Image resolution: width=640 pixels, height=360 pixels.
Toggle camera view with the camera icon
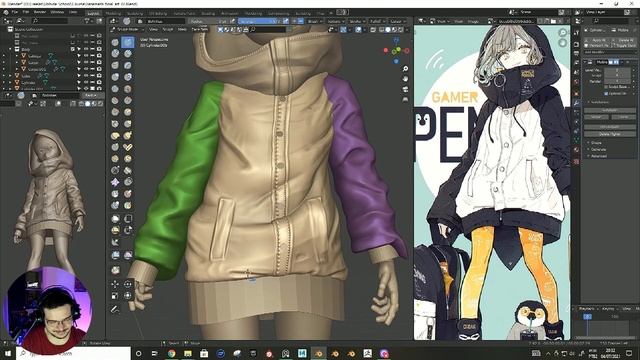[x=405, y=89]
